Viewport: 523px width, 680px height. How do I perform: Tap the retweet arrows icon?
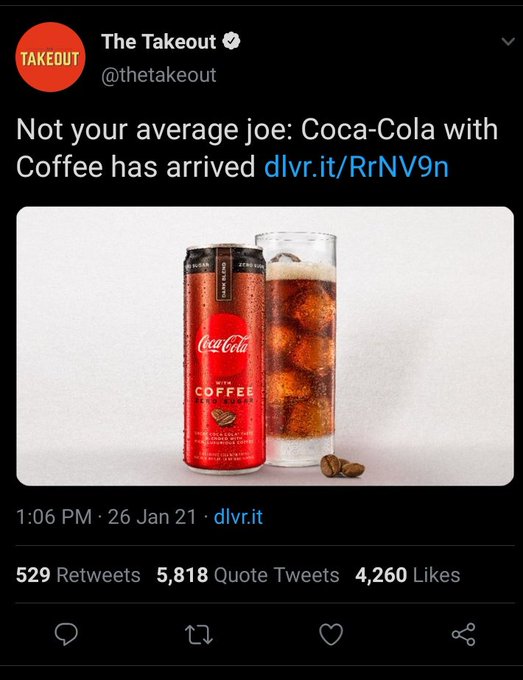tap(199, 635)
